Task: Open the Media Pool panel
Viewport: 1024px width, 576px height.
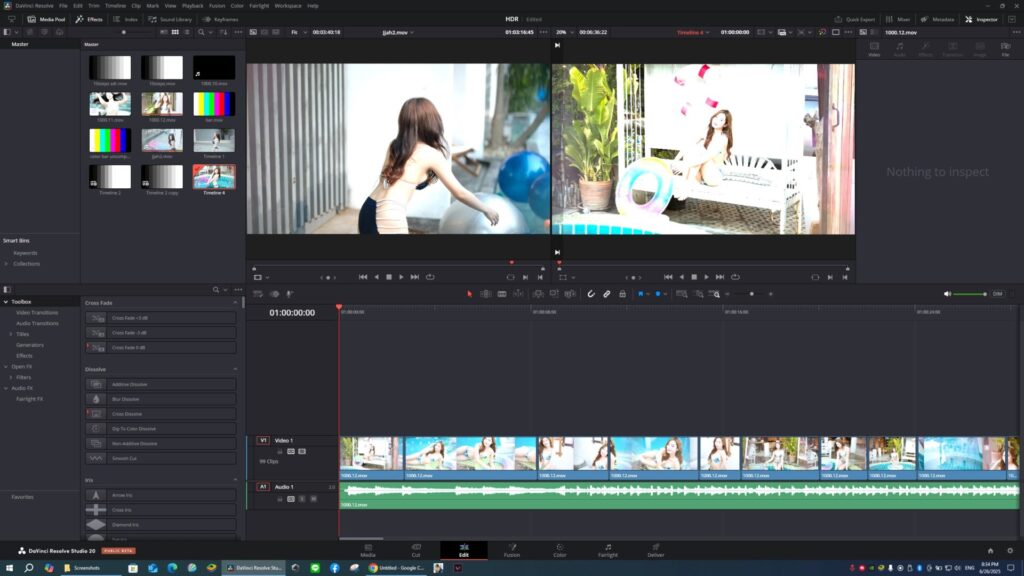Action: pyautogui.click(x=46, y=20)
